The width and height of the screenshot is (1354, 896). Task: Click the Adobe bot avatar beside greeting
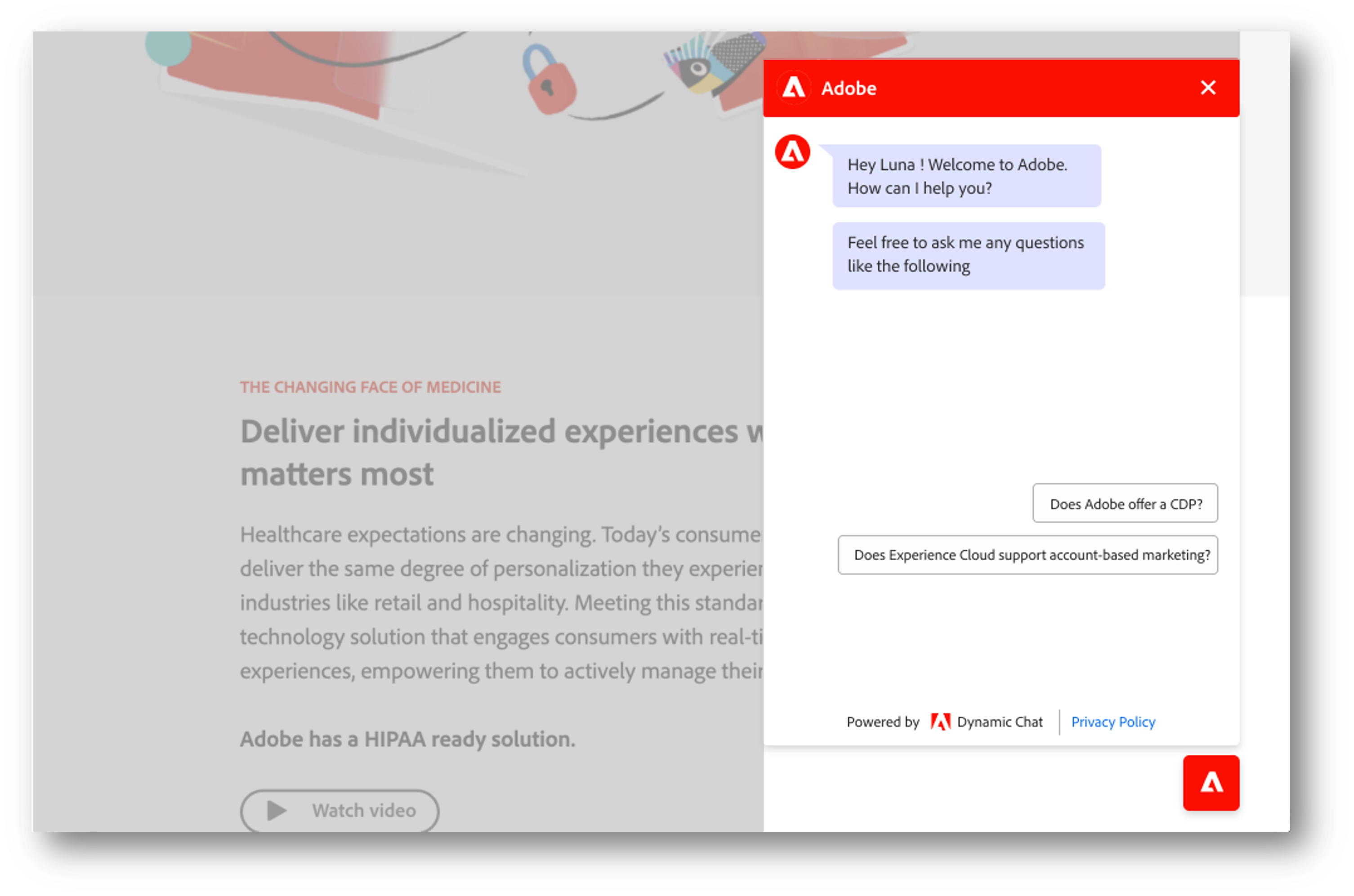click(792, 152)
